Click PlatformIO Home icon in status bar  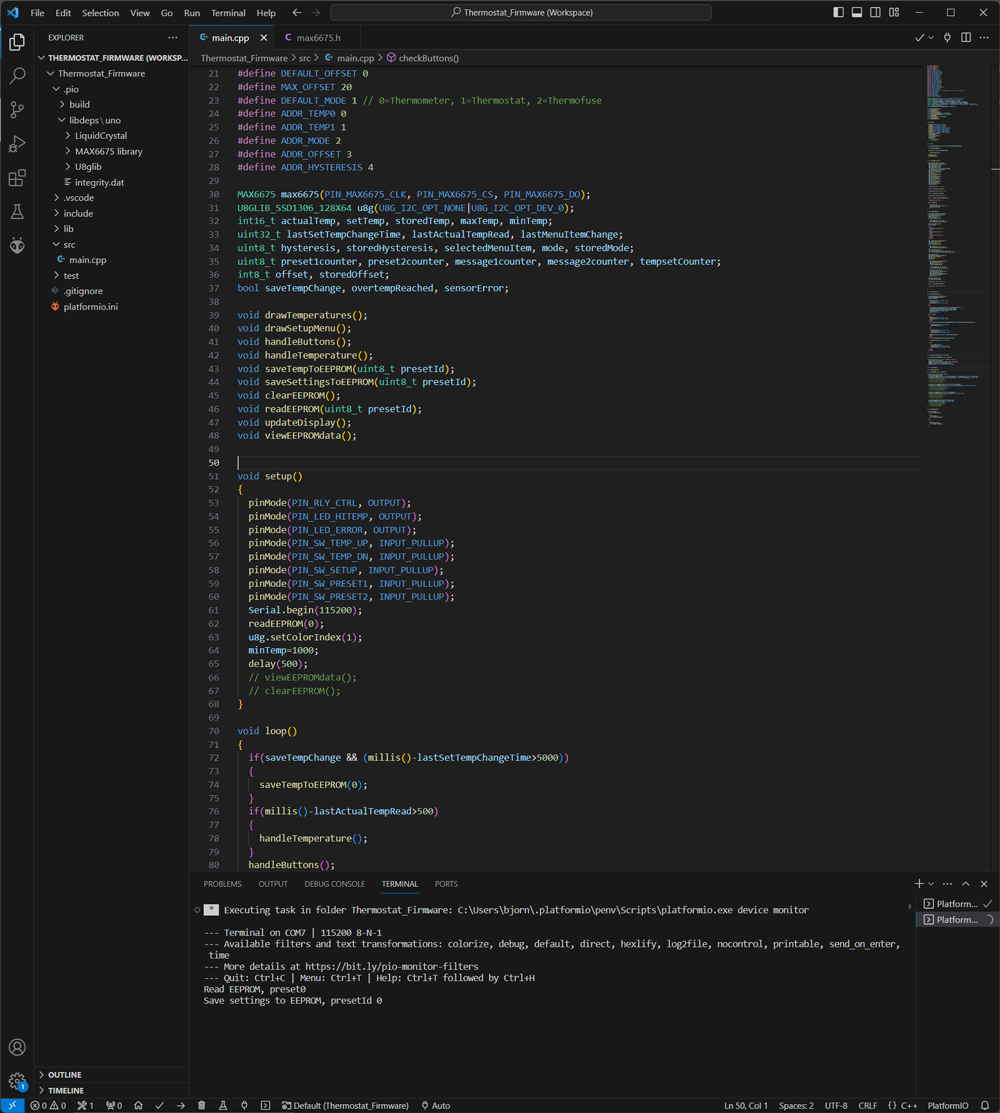click(138, 1105)
